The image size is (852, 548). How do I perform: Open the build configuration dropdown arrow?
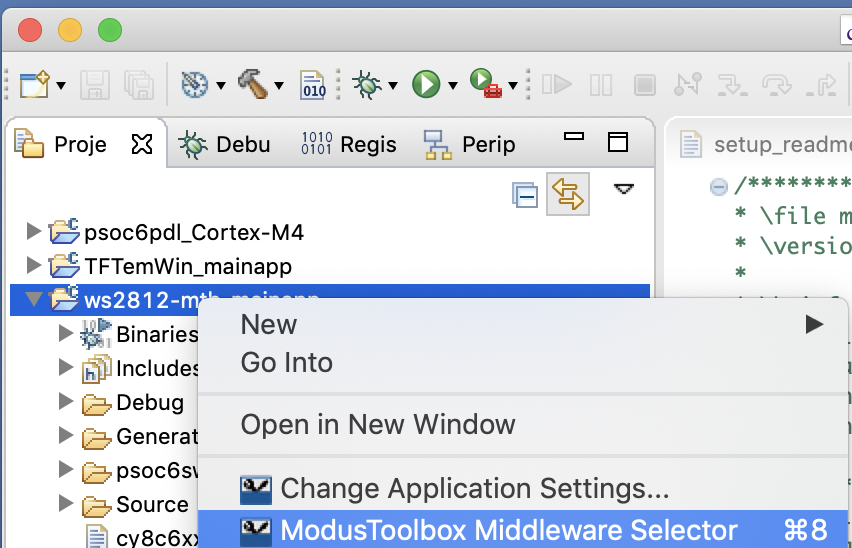pyautogui.click(x=221, y=85)
